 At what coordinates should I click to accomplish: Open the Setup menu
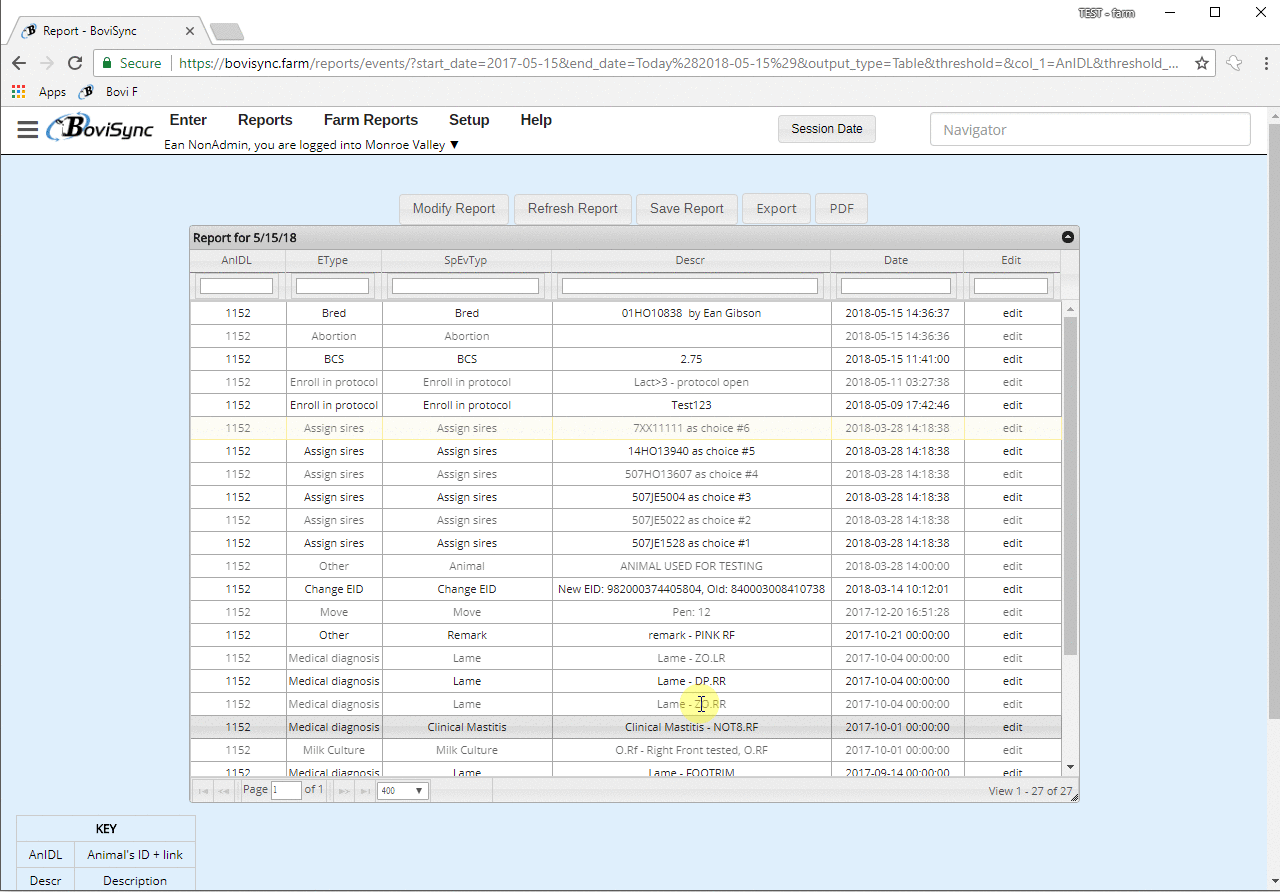[469, 120]
